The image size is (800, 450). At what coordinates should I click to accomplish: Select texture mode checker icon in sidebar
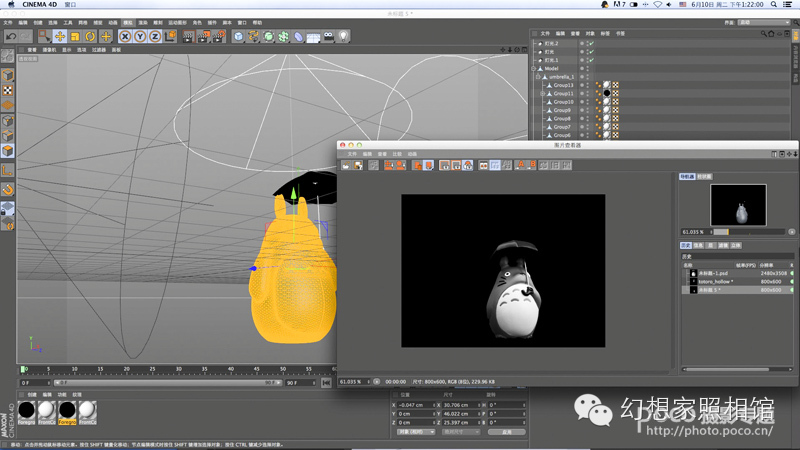click(x=8, y=90)
